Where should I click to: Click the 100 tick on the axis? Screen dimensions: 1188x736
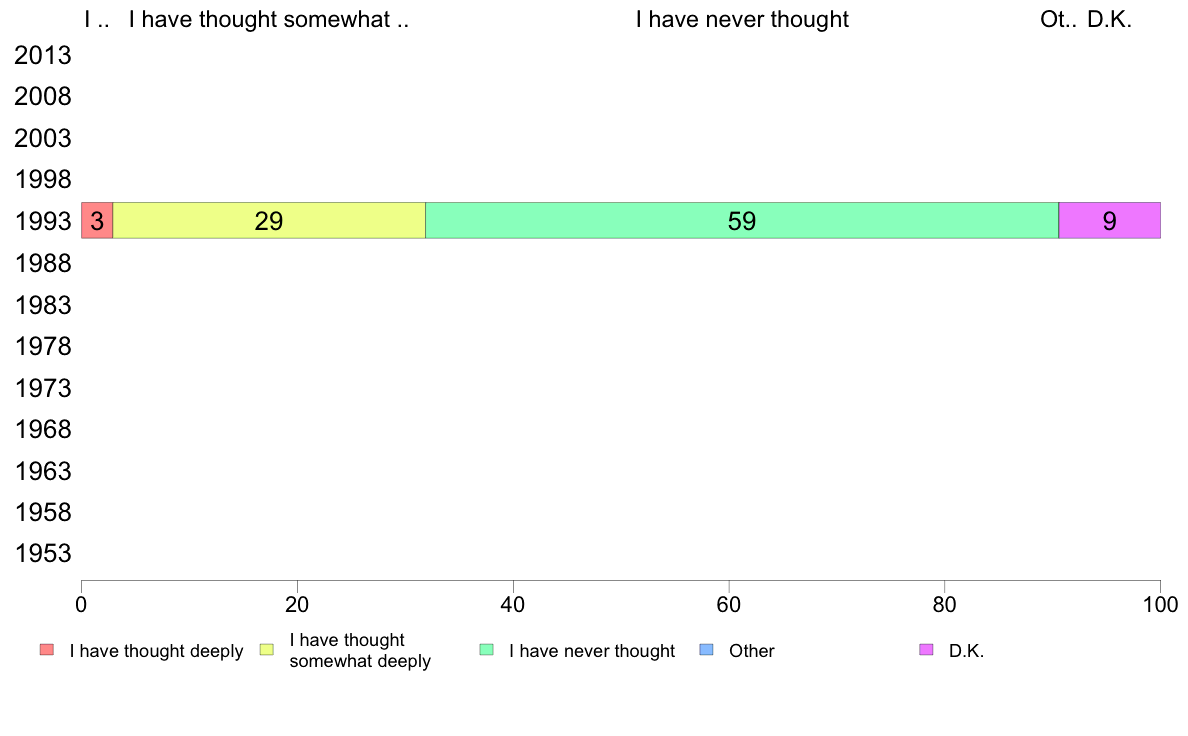(x=1160, y=604)
